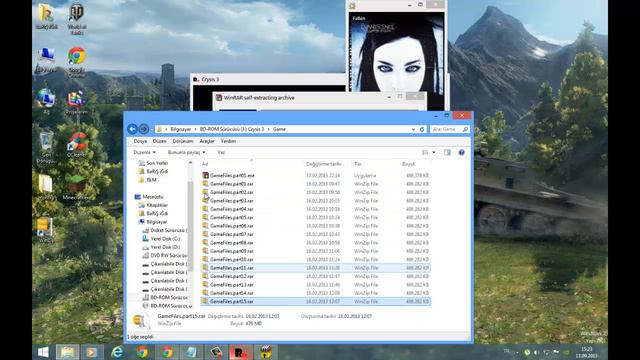Go back with the Explorer back arrow
The width and height of the screenshot is (640, 360).
[x=132, y=129]
